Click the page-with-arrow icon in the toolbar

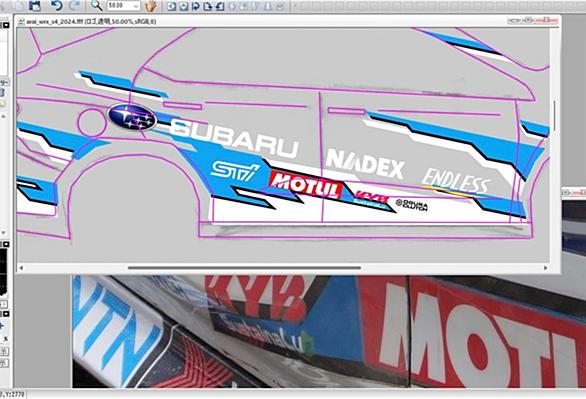207,6
